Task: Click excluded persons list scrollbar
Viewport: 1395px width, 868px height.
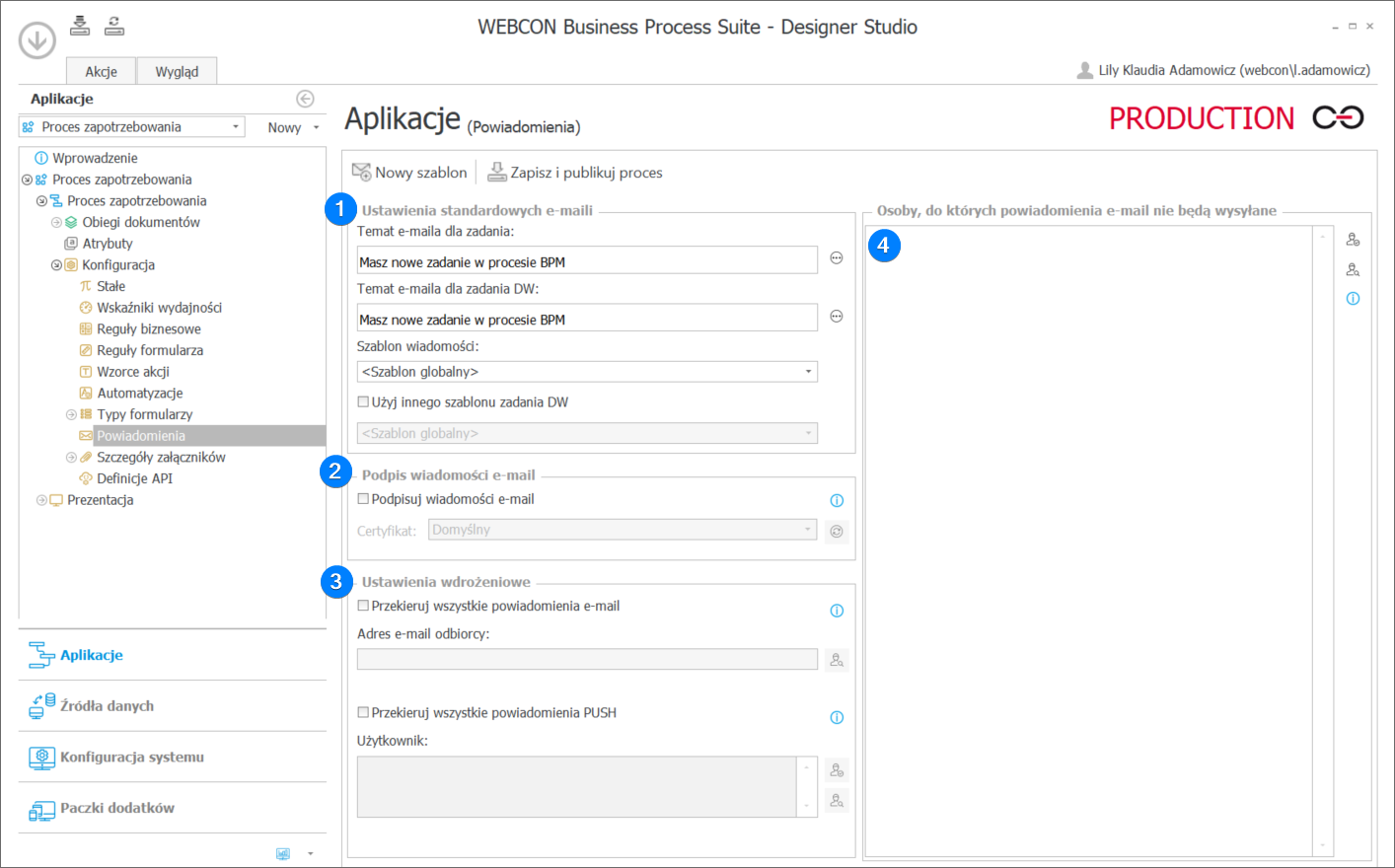Action: click(x=1323, y=541)
